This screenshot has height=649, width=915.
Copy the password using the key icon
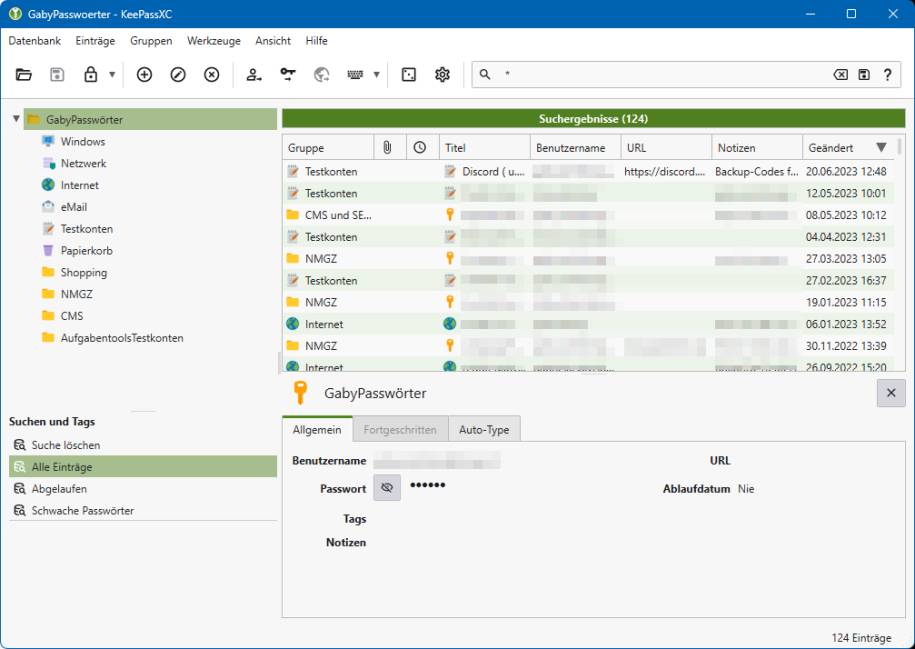[x=287, y=74]
